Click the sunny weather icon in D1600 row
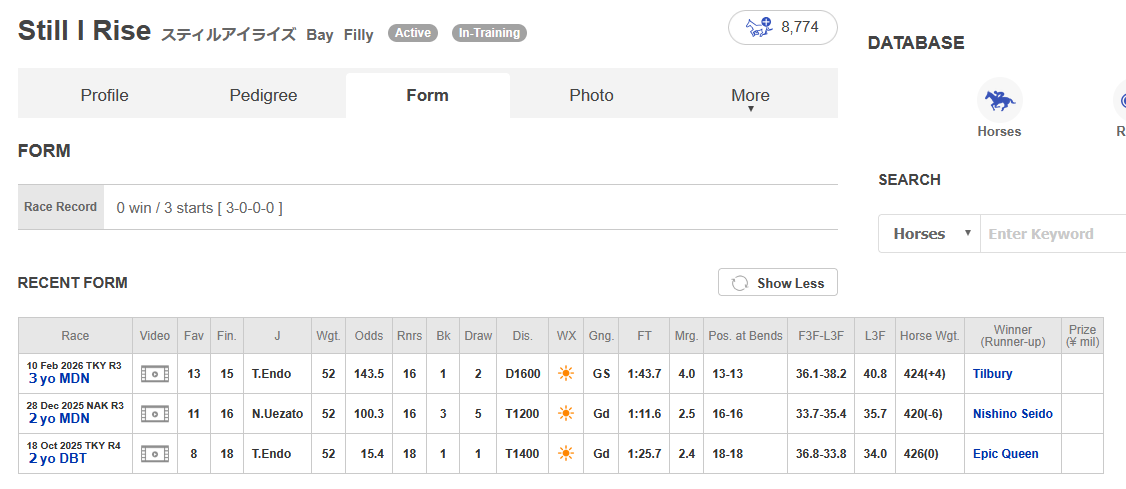 pos(566,373)
